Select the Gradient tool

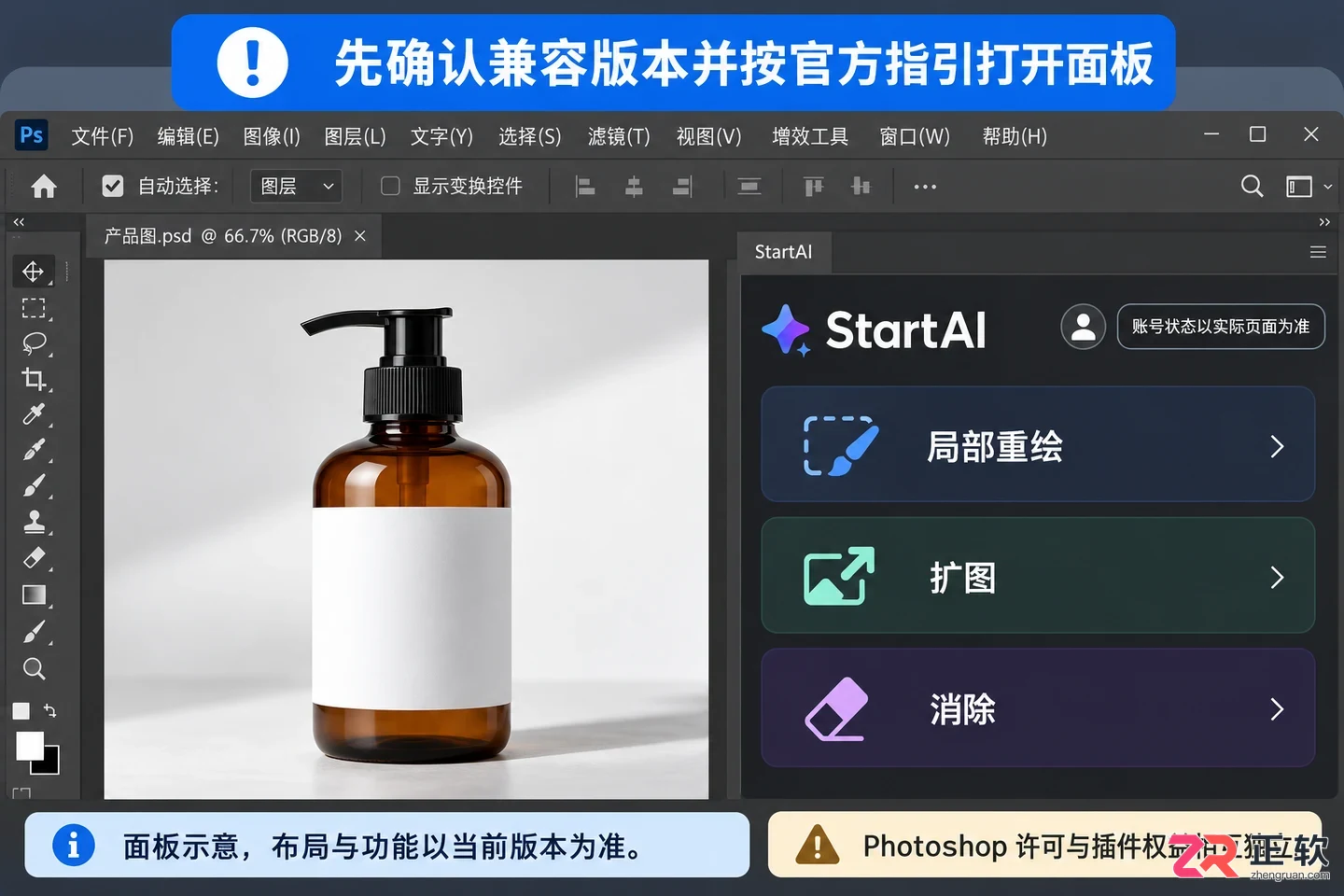coord(34,595)
